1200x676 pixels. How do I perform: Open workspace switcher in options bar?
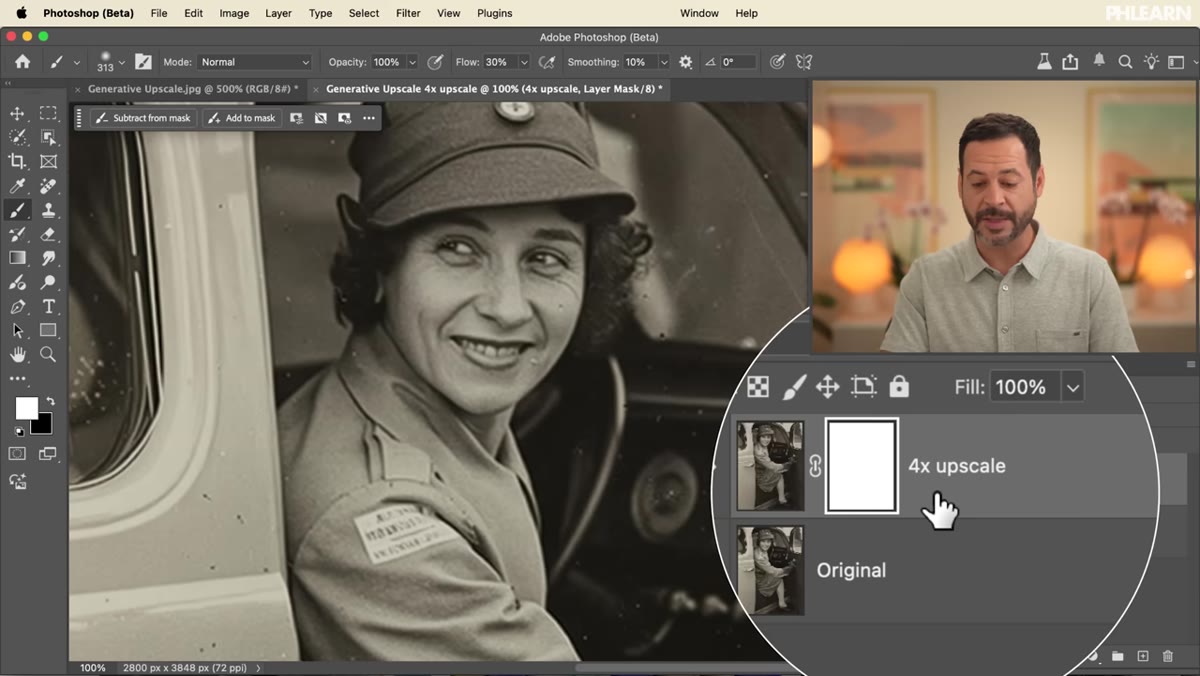pyautogui.click(x=1178, y=62)
